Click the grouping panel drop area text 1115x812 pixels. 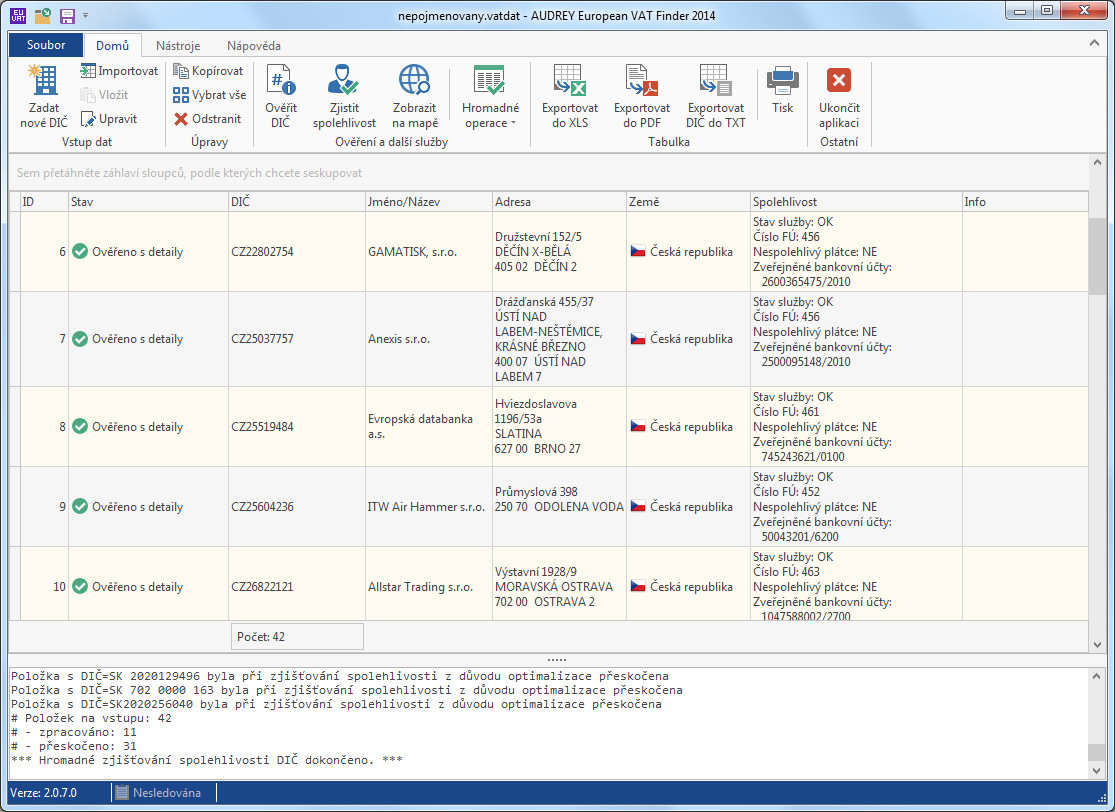(189, 173)
